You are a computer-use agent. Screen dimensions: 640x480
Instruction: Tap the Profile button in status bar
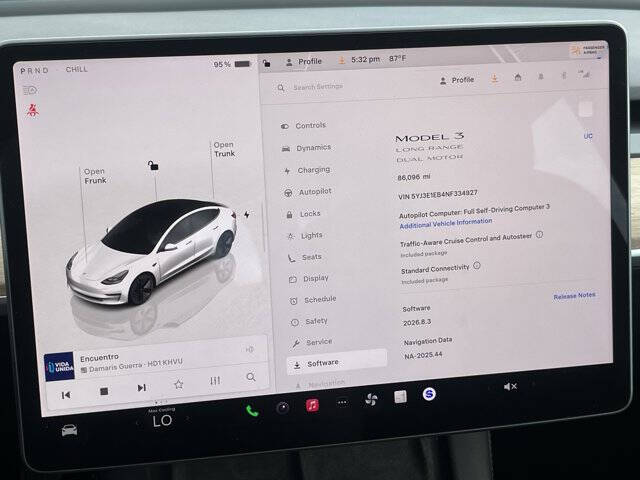(304, 62)
